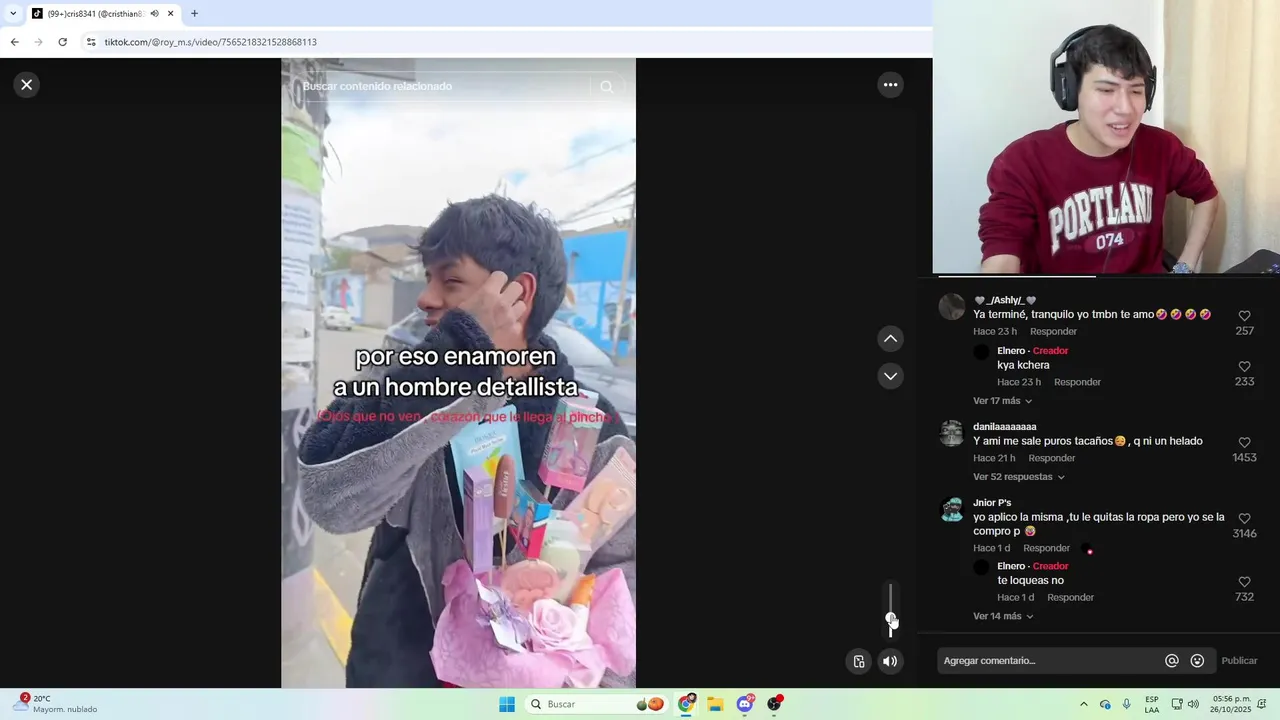Like Elnero's reply 'kya kchera'
Image resolution: width=1280 pixels, height=720 pixels.
(x=1244, y=367)
